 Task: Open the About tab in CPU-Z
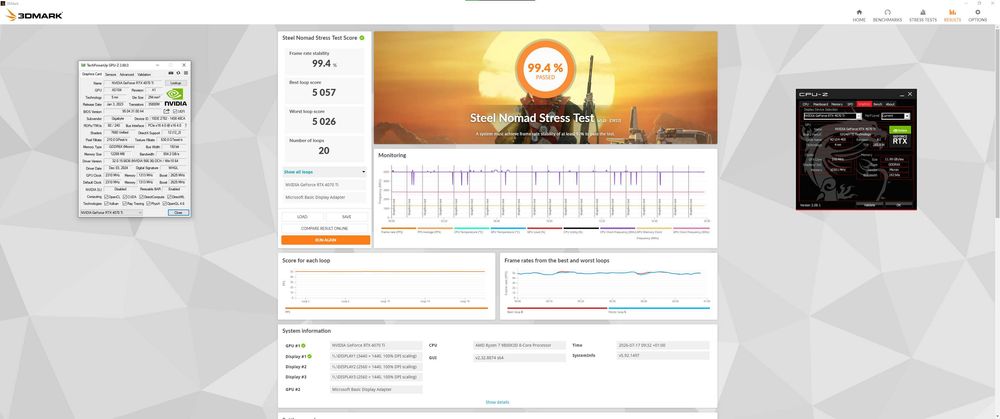tap(890, 104)
